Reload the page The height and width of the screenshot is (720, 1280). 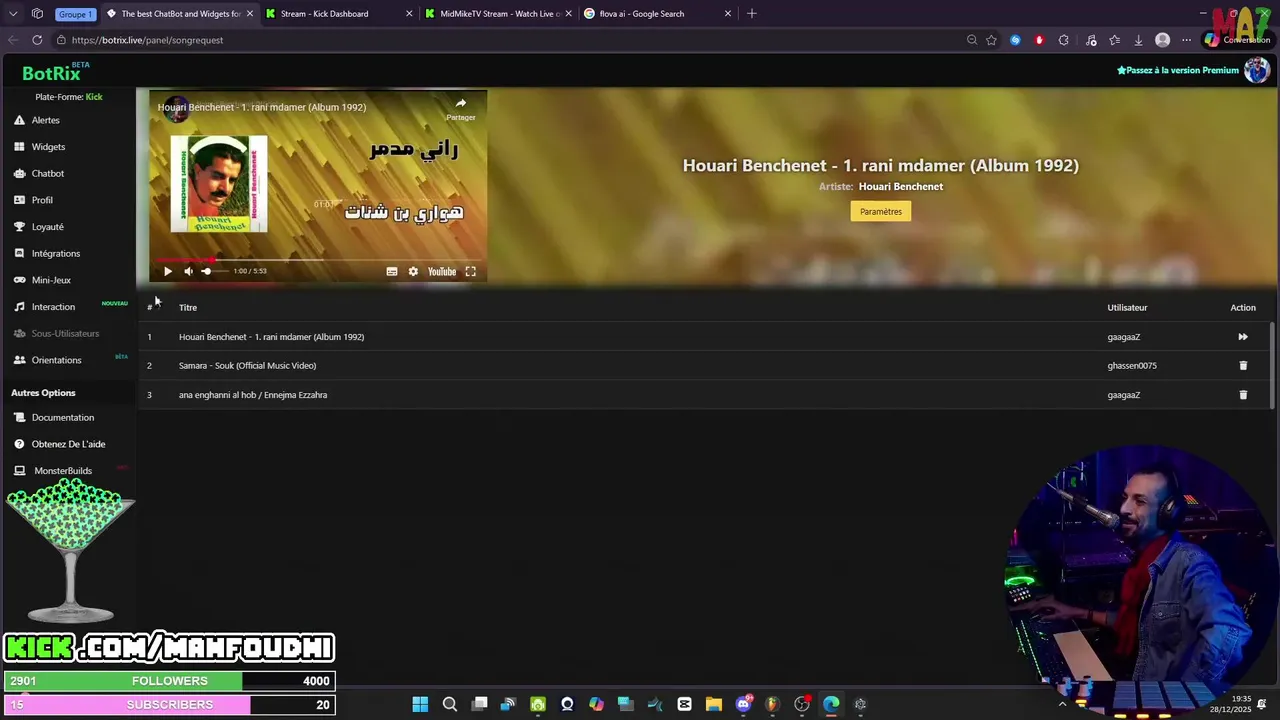click(37, 40)
